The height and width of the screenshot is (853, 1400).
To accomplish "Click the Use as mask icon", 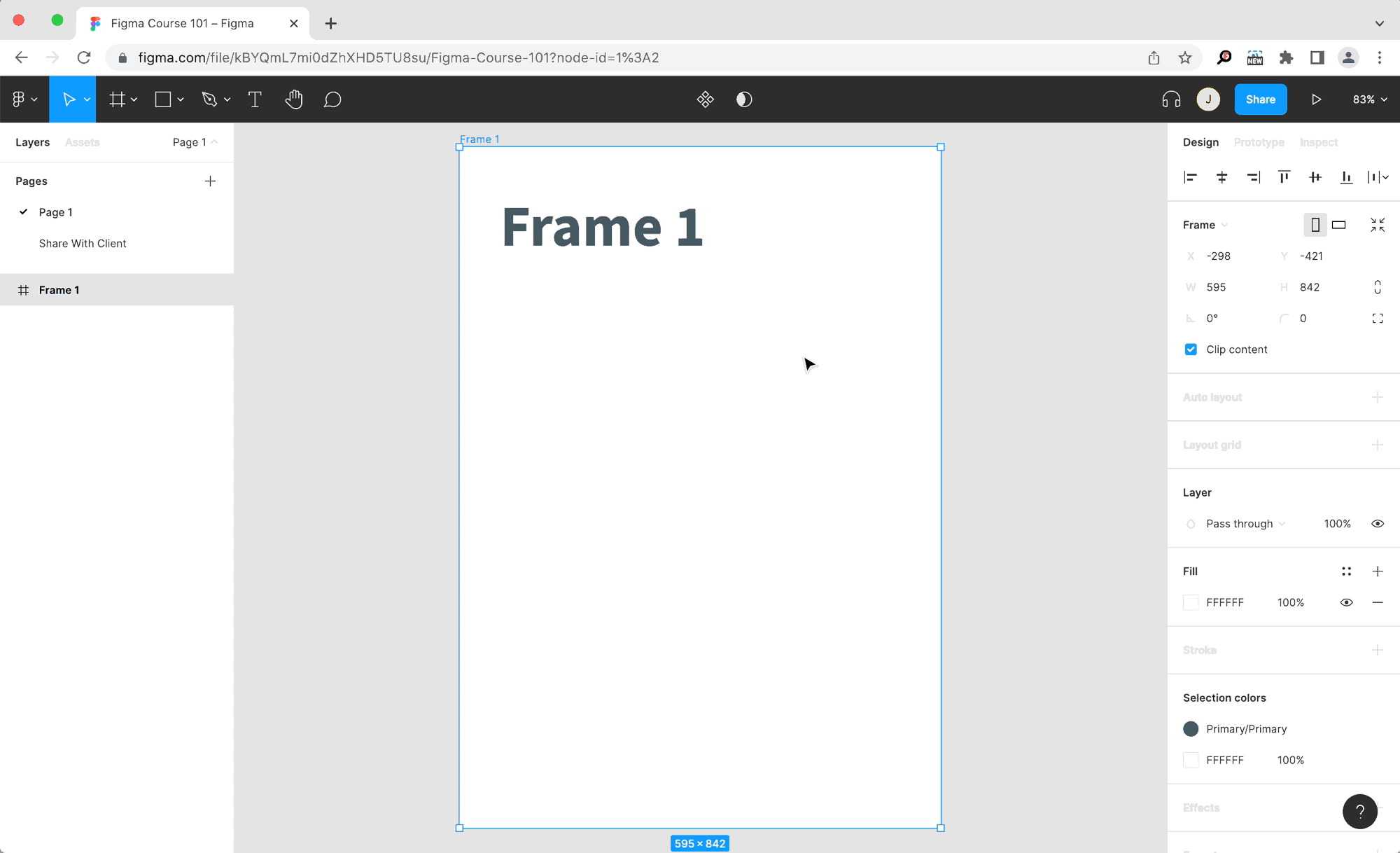I will point(744,99).
